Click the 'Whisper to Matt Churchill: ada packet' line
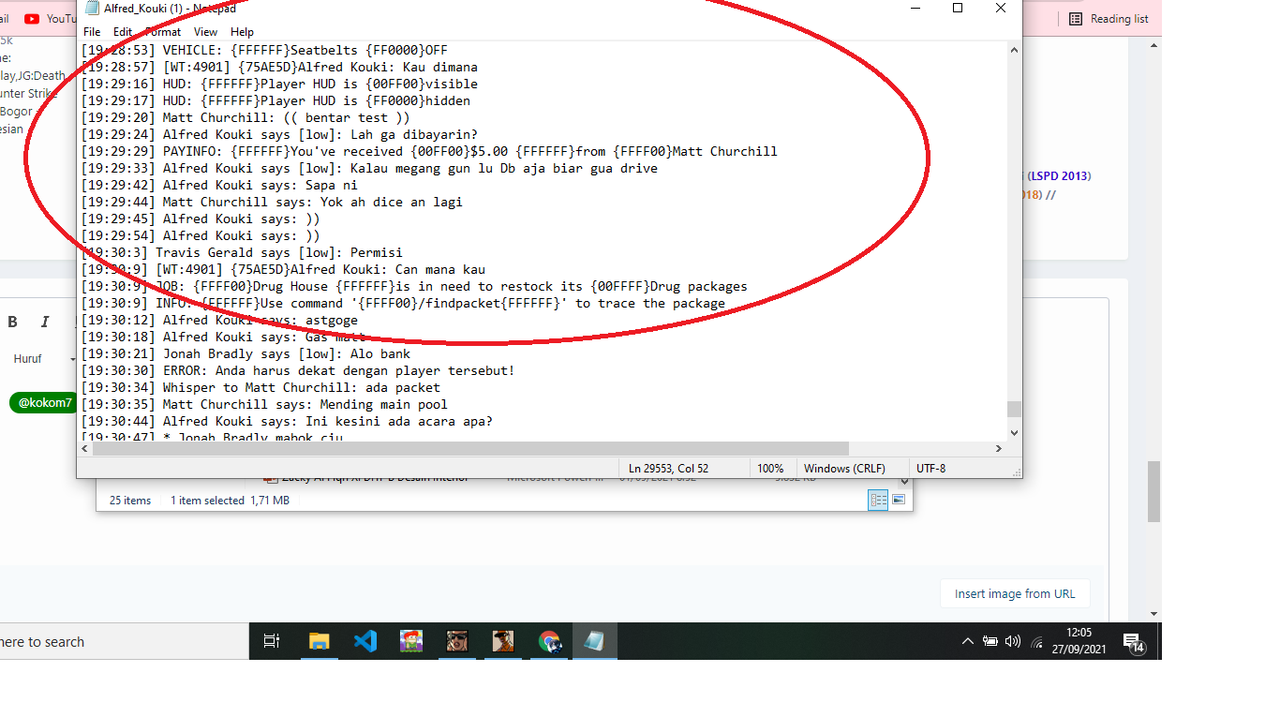 (x=260, y=387)
